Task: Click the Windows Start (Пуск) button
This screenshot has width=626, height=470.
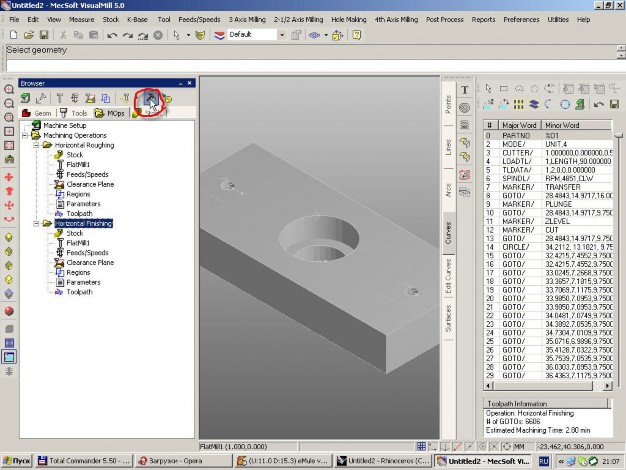Action: pos(17,461)
